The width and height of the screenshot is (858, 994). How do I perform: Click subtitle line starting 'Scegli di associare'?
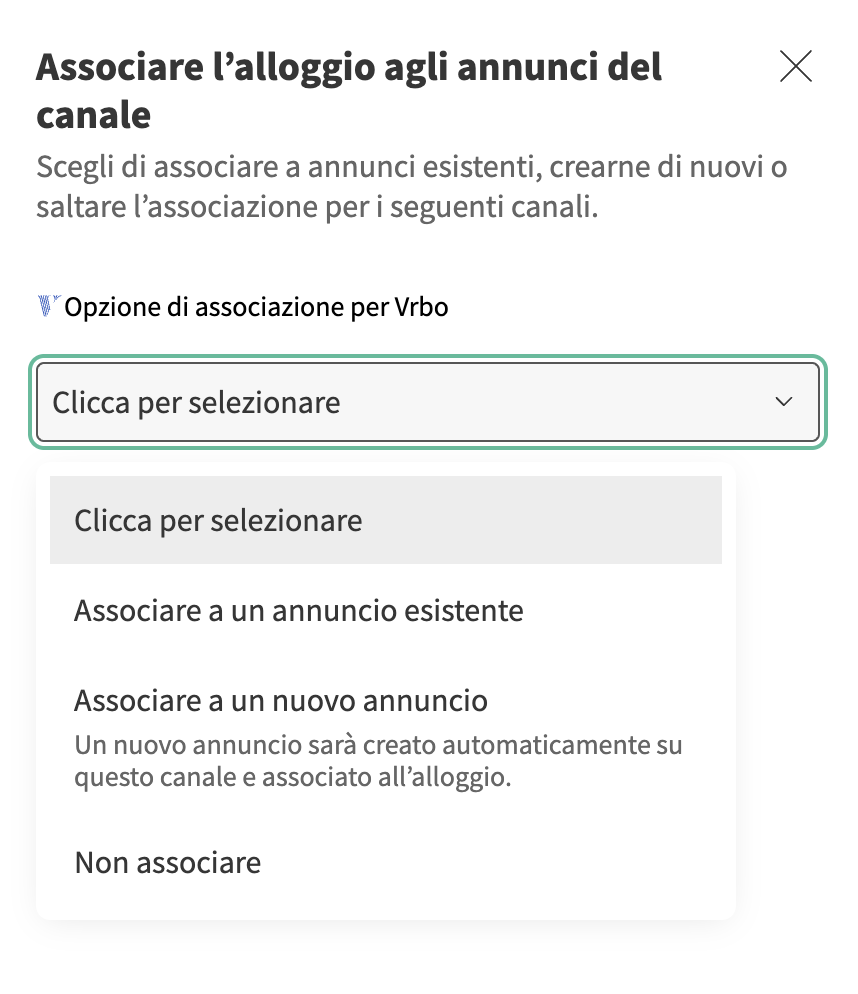411,166
